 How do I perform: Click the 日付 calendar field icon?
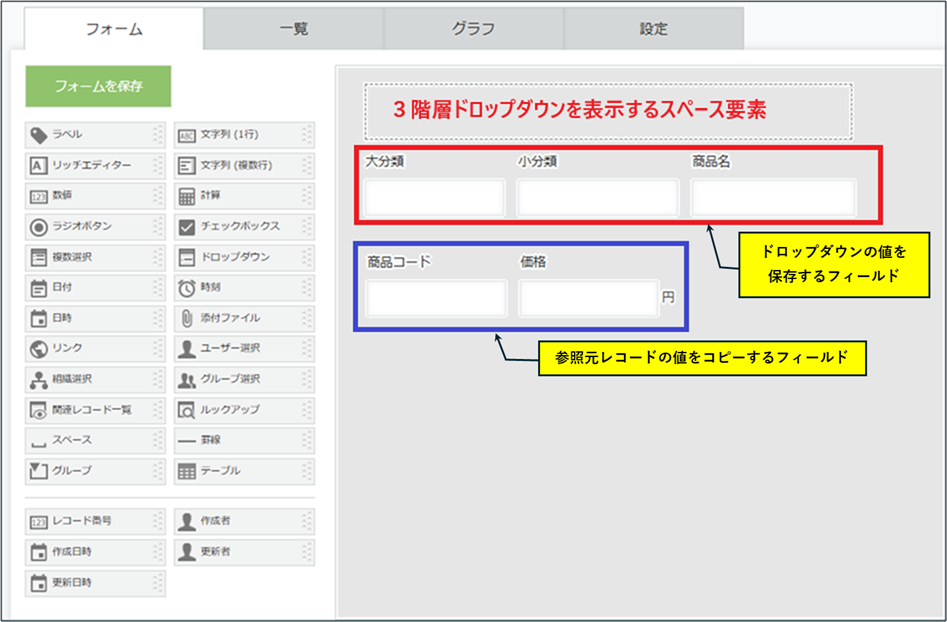(x=38, y=288)
